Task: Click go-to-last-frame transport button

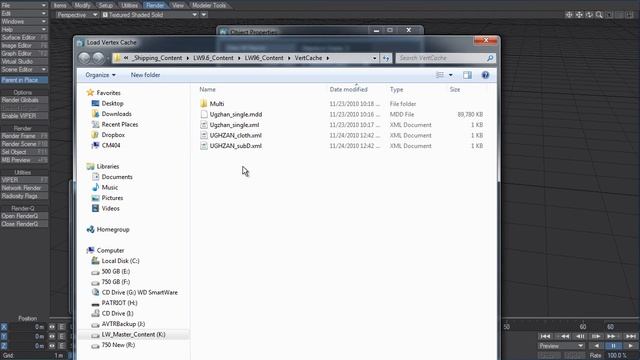Action: pos(631,336)
